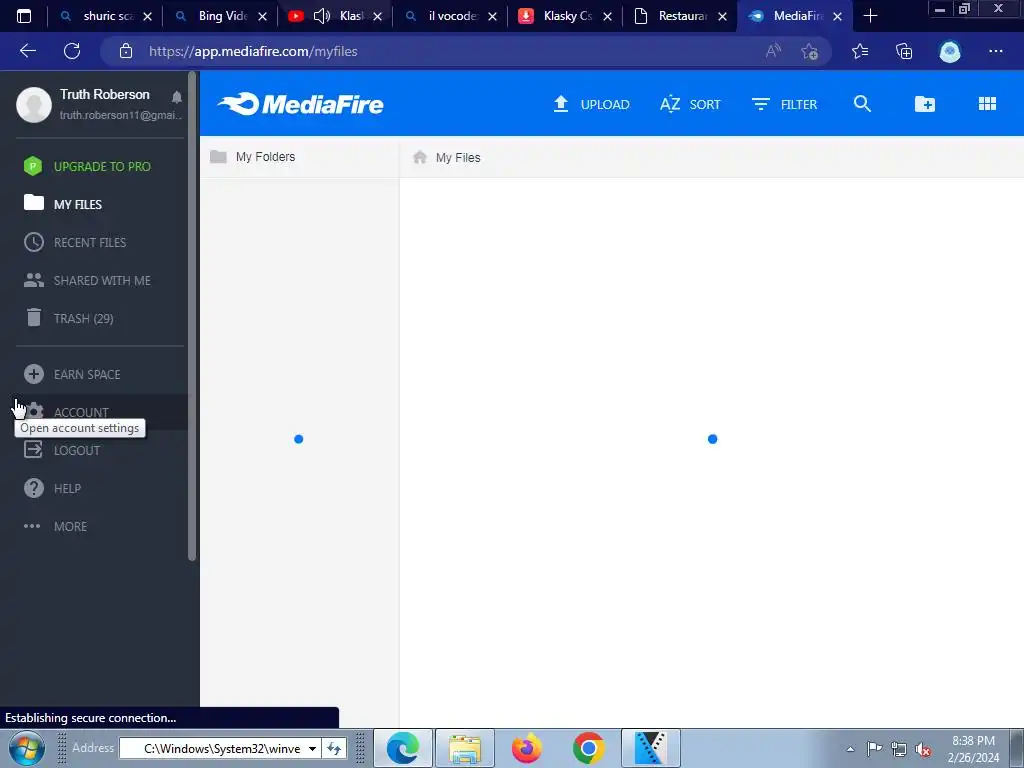1024x768 pixels.
Task: Open the Windows Start menu
Action: click(26, 748)
